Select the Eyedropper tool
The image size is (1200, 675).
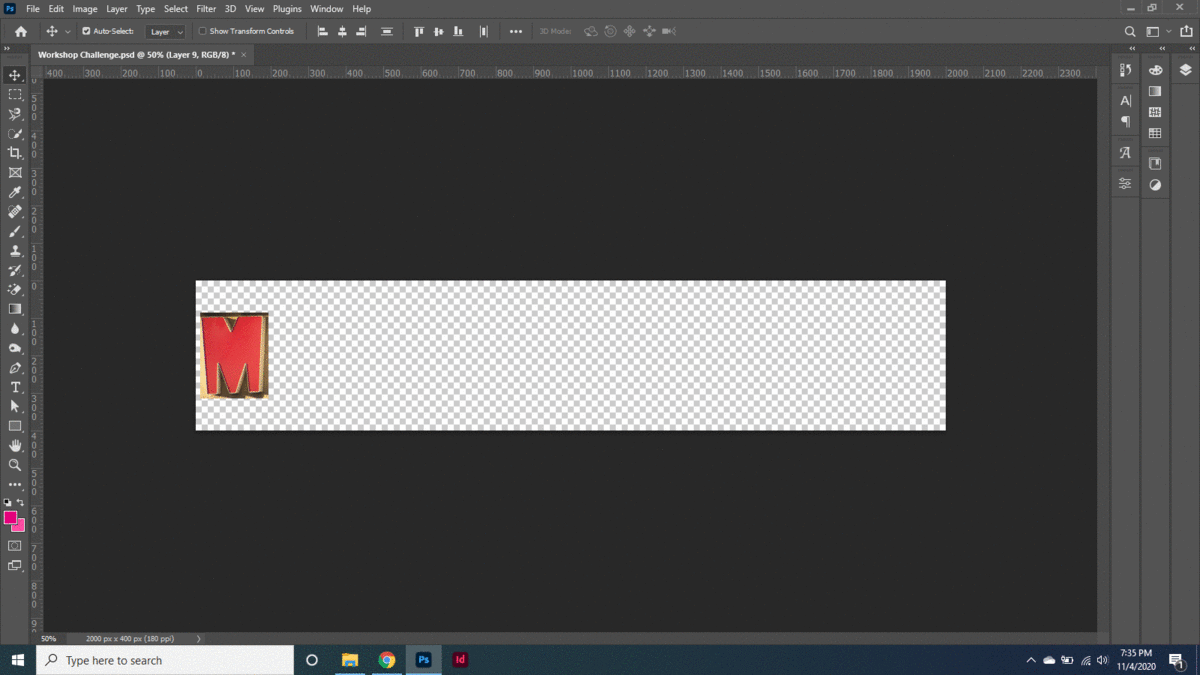pos(15,192)
